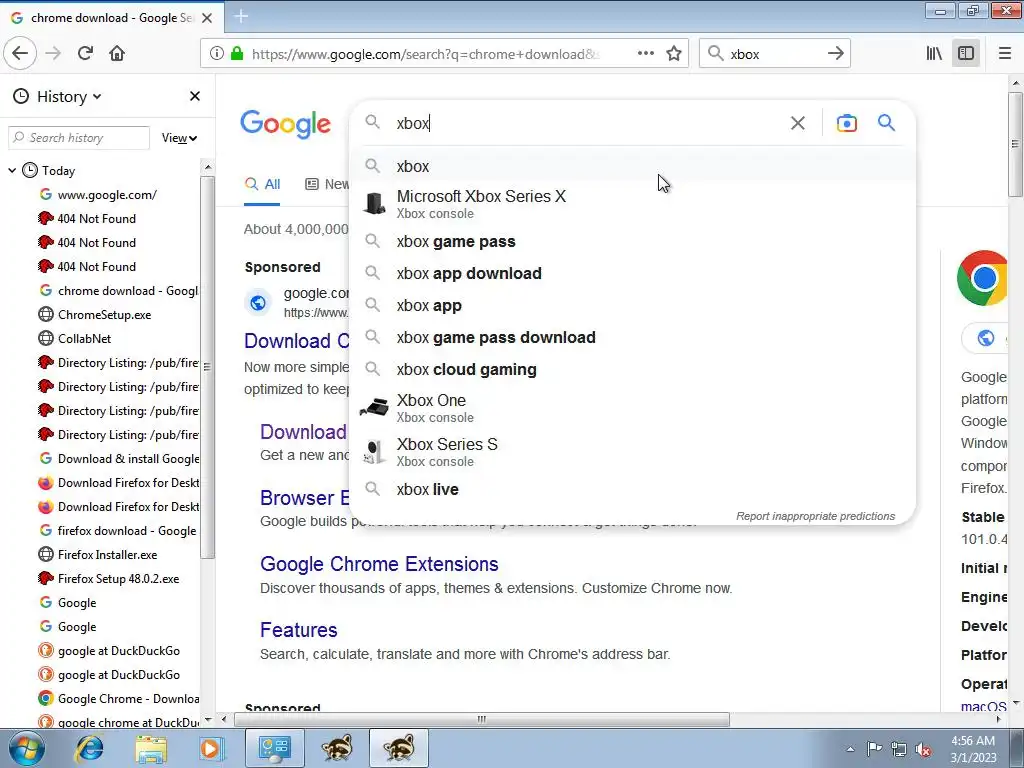Click macOS link in knowledge panel
The width and height of the screenshot is (1024, 768).
tap(984, 707)
